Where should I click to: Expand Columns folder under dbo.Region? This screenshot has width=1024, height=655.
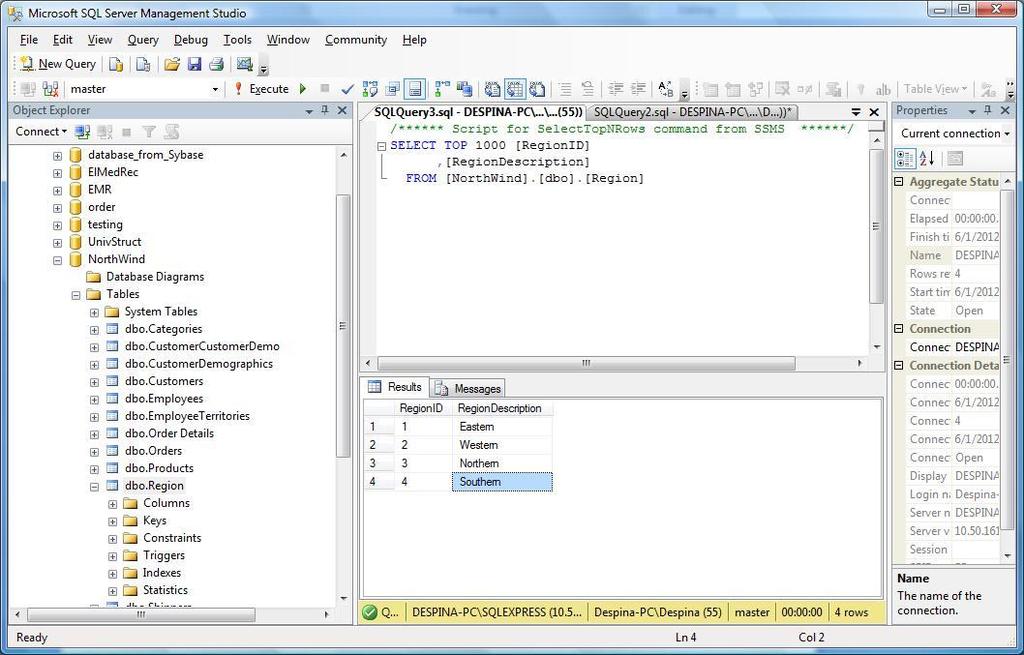[112, 504]
